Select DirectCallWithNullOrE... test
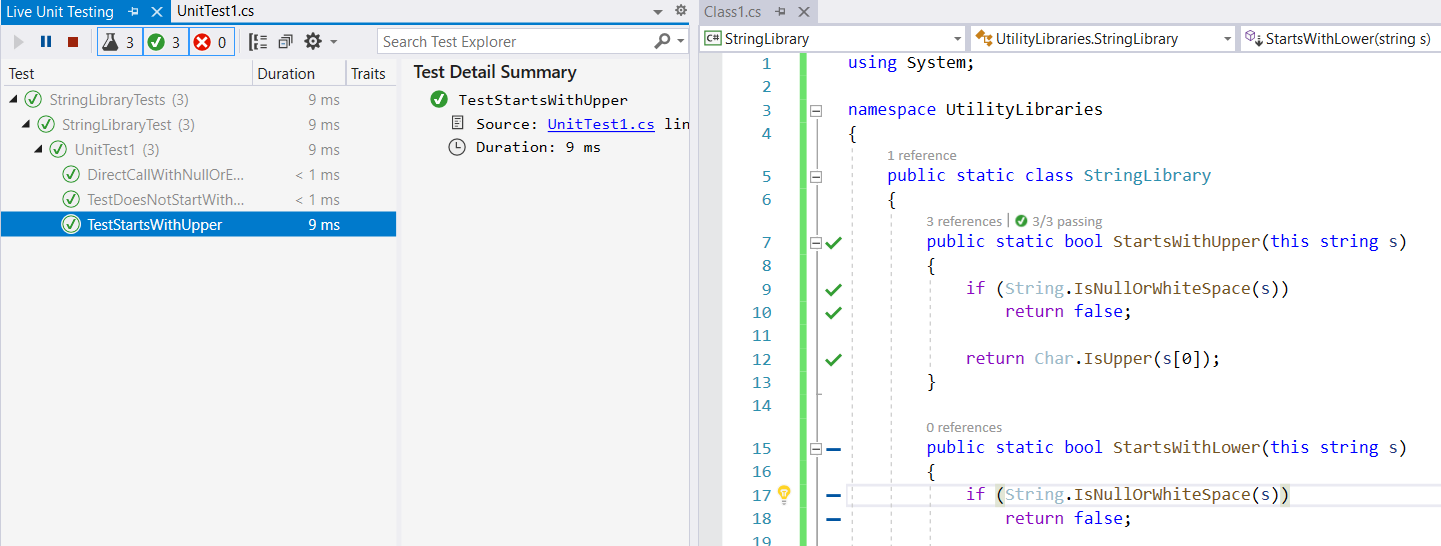Screen dimensions: 1441x546 198,175
